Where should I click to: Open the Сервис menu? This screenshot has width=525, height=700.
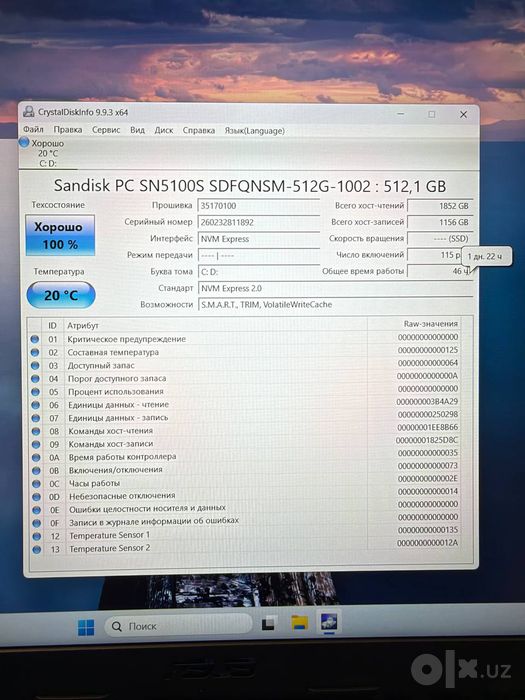106,130
